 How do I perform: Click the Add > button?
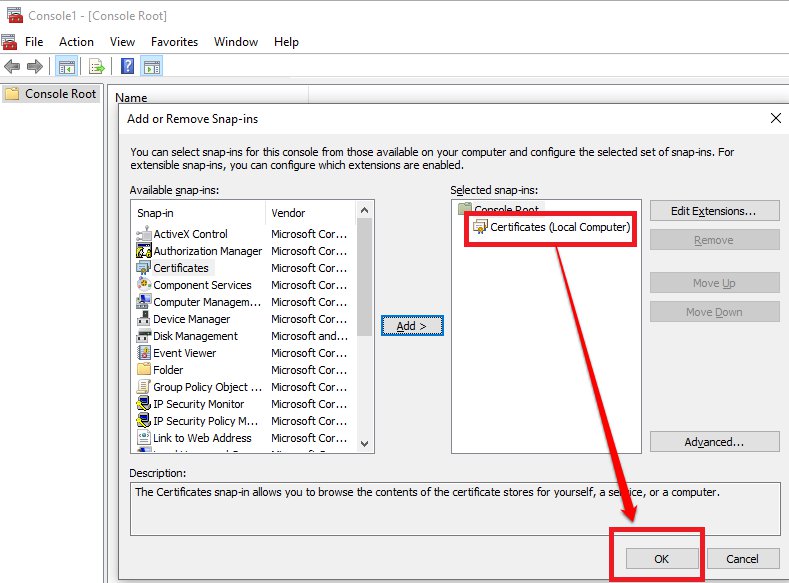[x=412, y=326]
